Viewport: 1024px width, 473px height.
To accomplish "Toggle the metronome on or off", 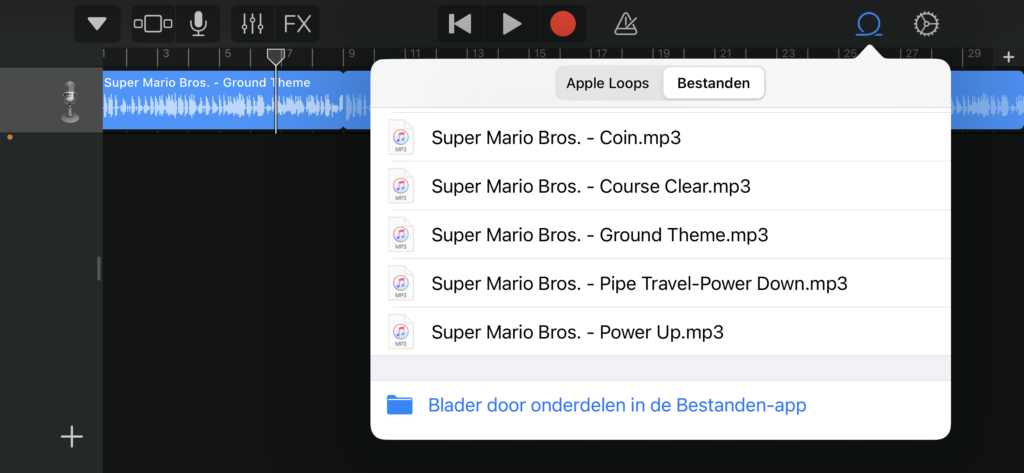I will [626, 24].
